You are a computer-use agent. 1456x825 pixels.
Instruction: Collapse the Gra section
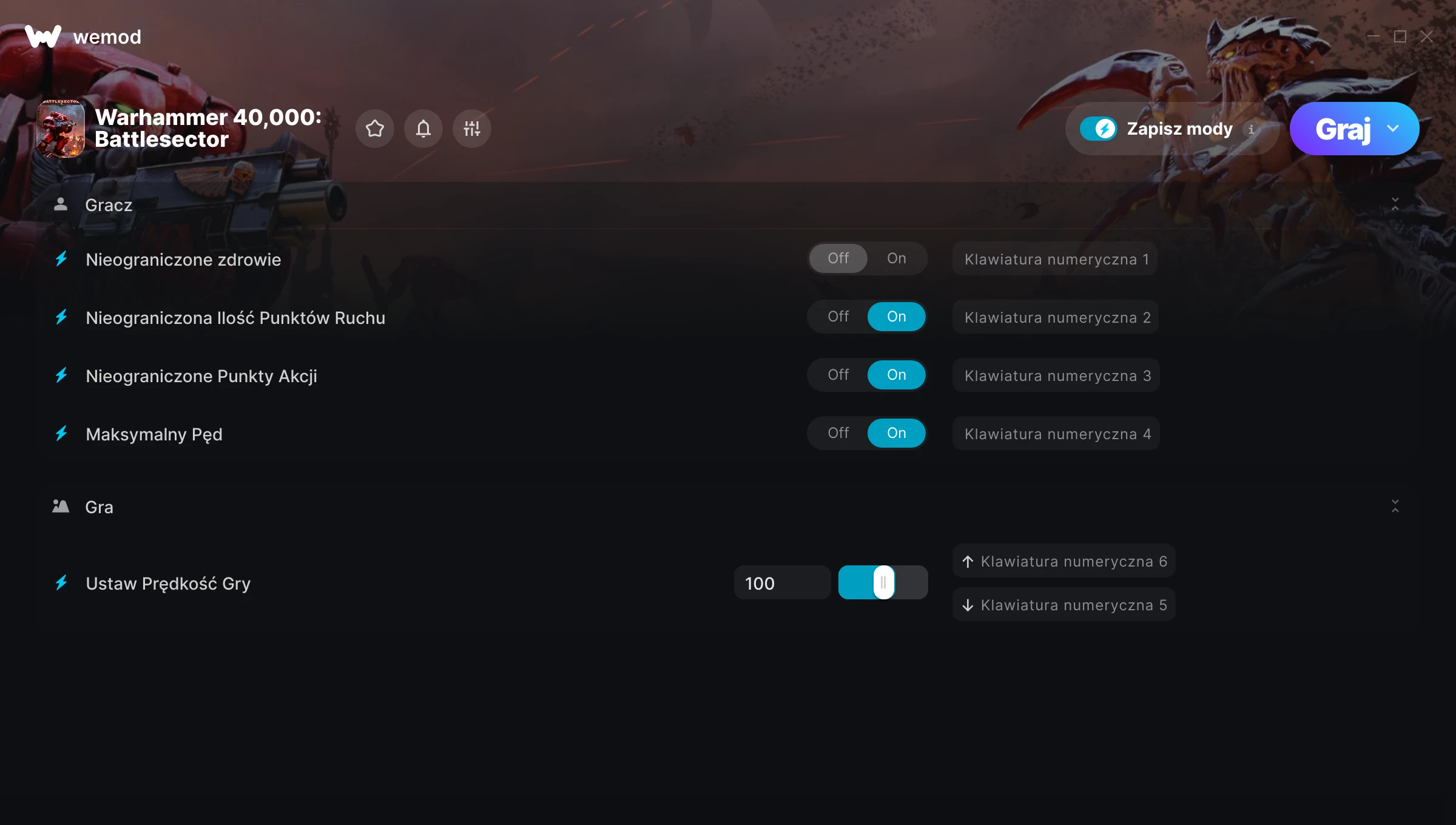coord(1395,507)
